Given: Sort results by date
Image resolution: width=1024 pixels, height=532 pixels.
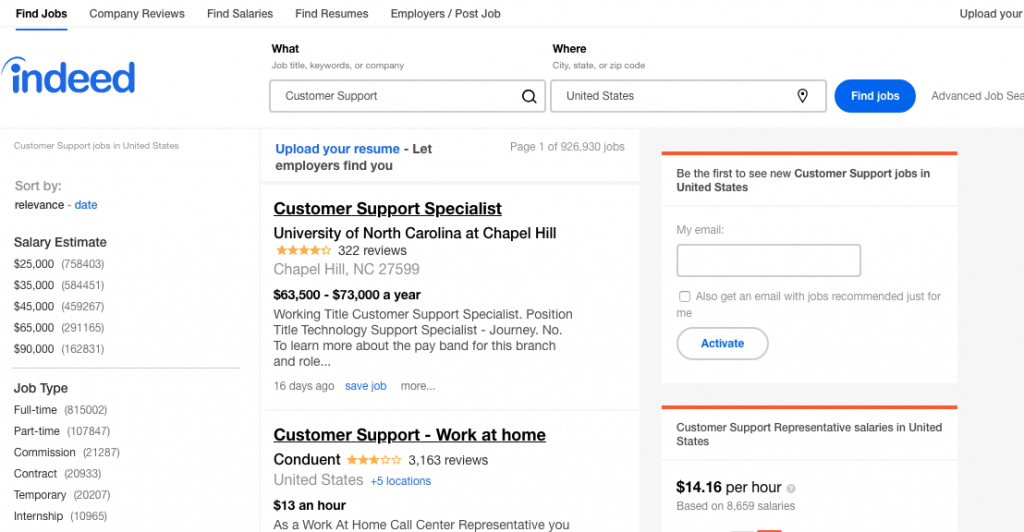Looking at the screenshot, I should [86, 205].
